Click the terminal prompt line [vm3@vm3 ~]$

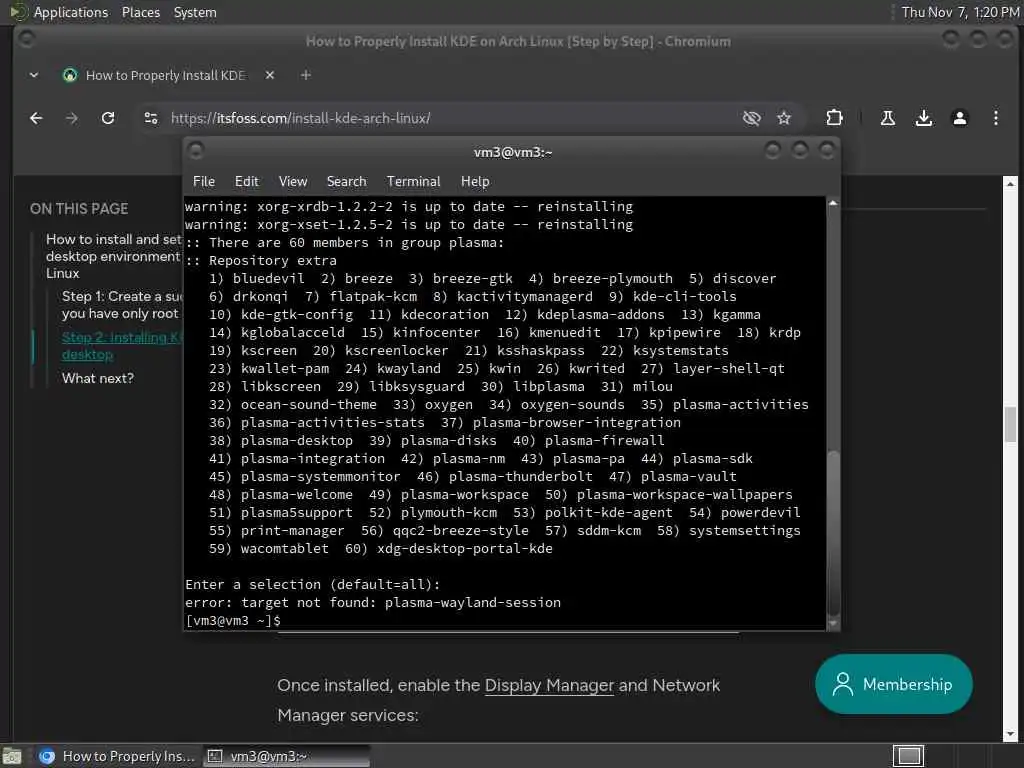[x=233, y=620]
